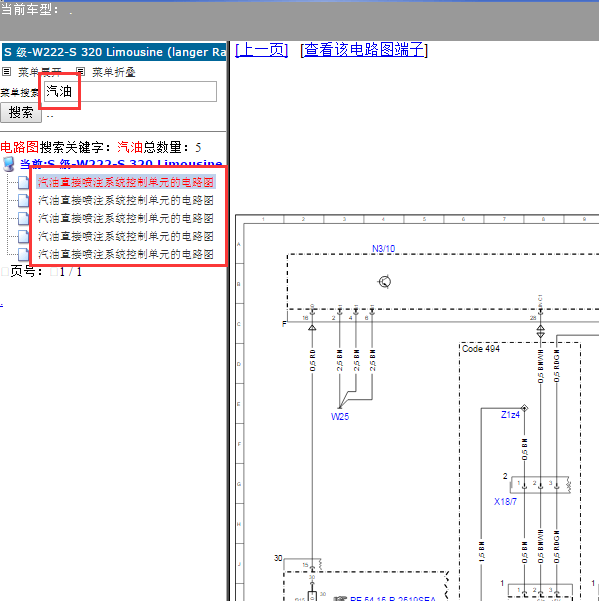Click the X18/7 connector label in diagram
This screenshot has height=601, width=599.
coord(505,502)
